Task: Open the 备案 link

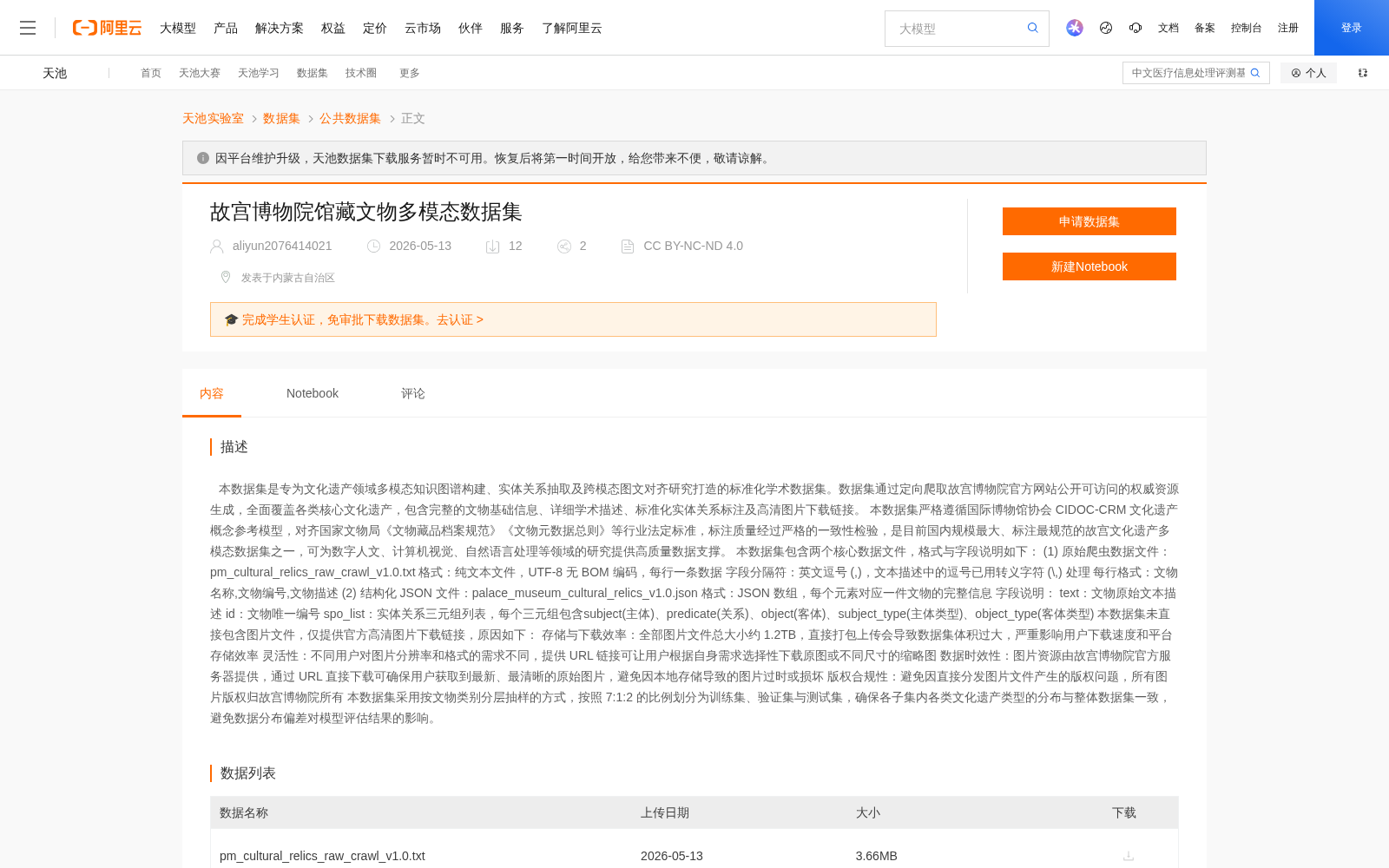Action: click(x=1205, y=28)
